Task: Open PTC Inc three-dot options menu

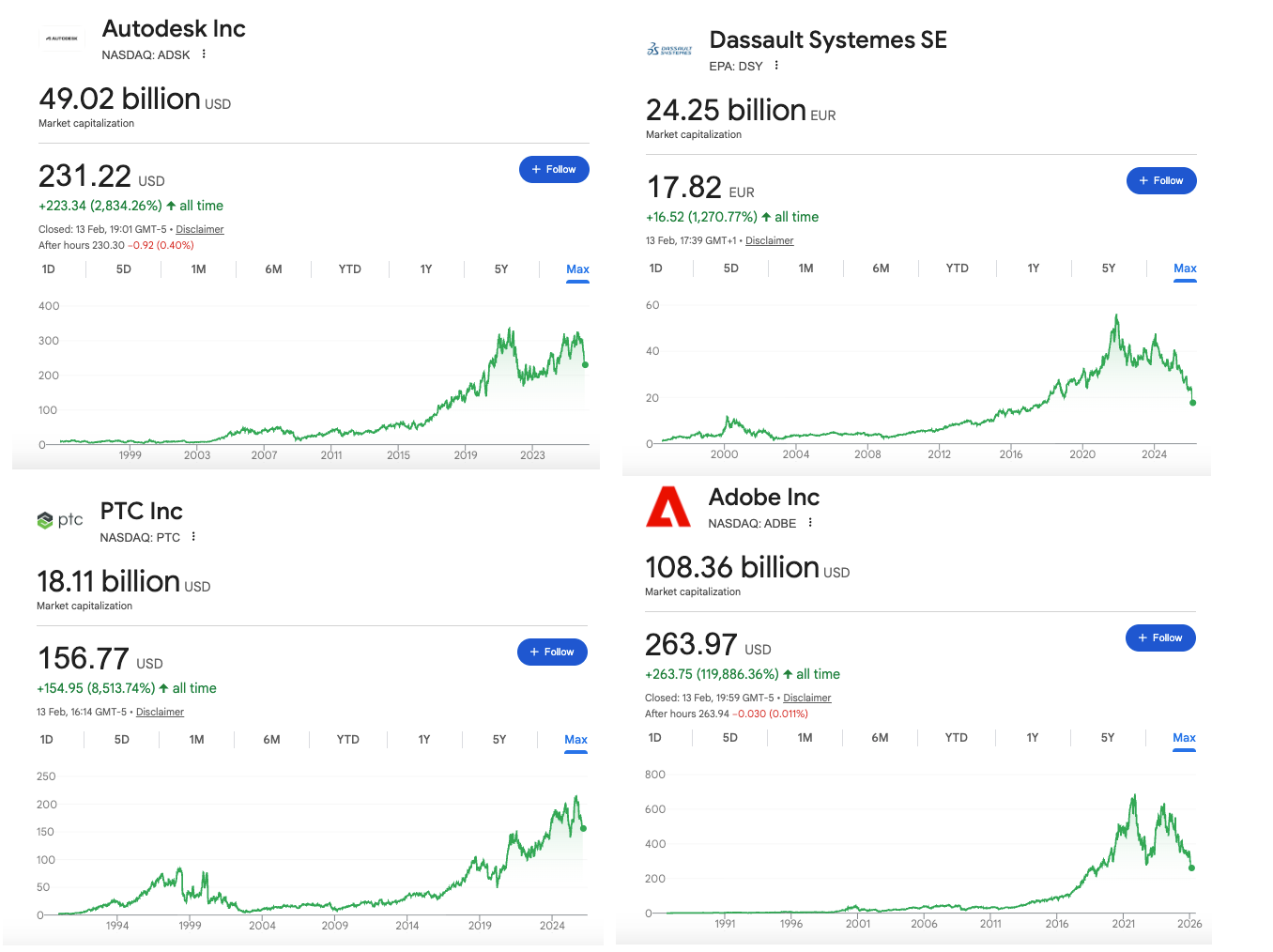Action: 193,537
